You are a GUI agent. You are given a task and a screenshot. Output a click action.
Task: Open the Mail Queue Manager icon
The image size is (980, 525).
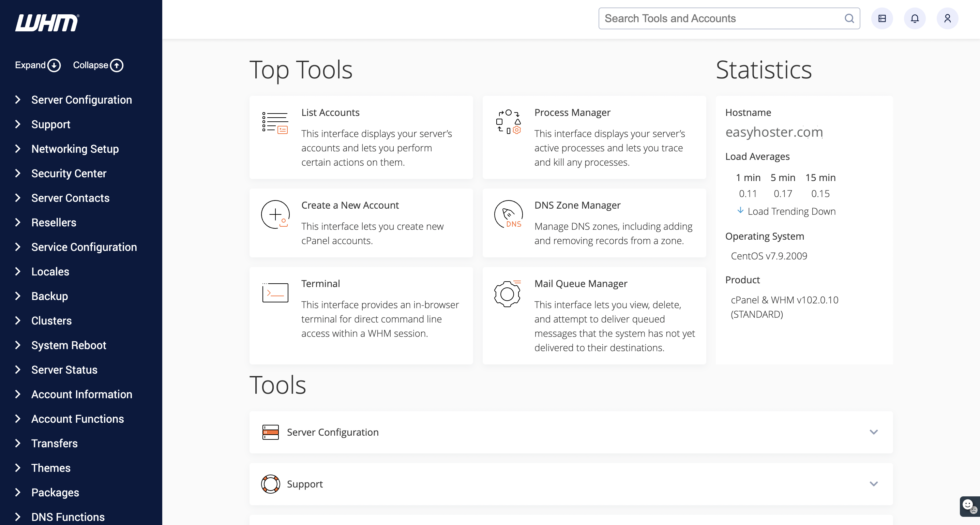tap(508, 293)
